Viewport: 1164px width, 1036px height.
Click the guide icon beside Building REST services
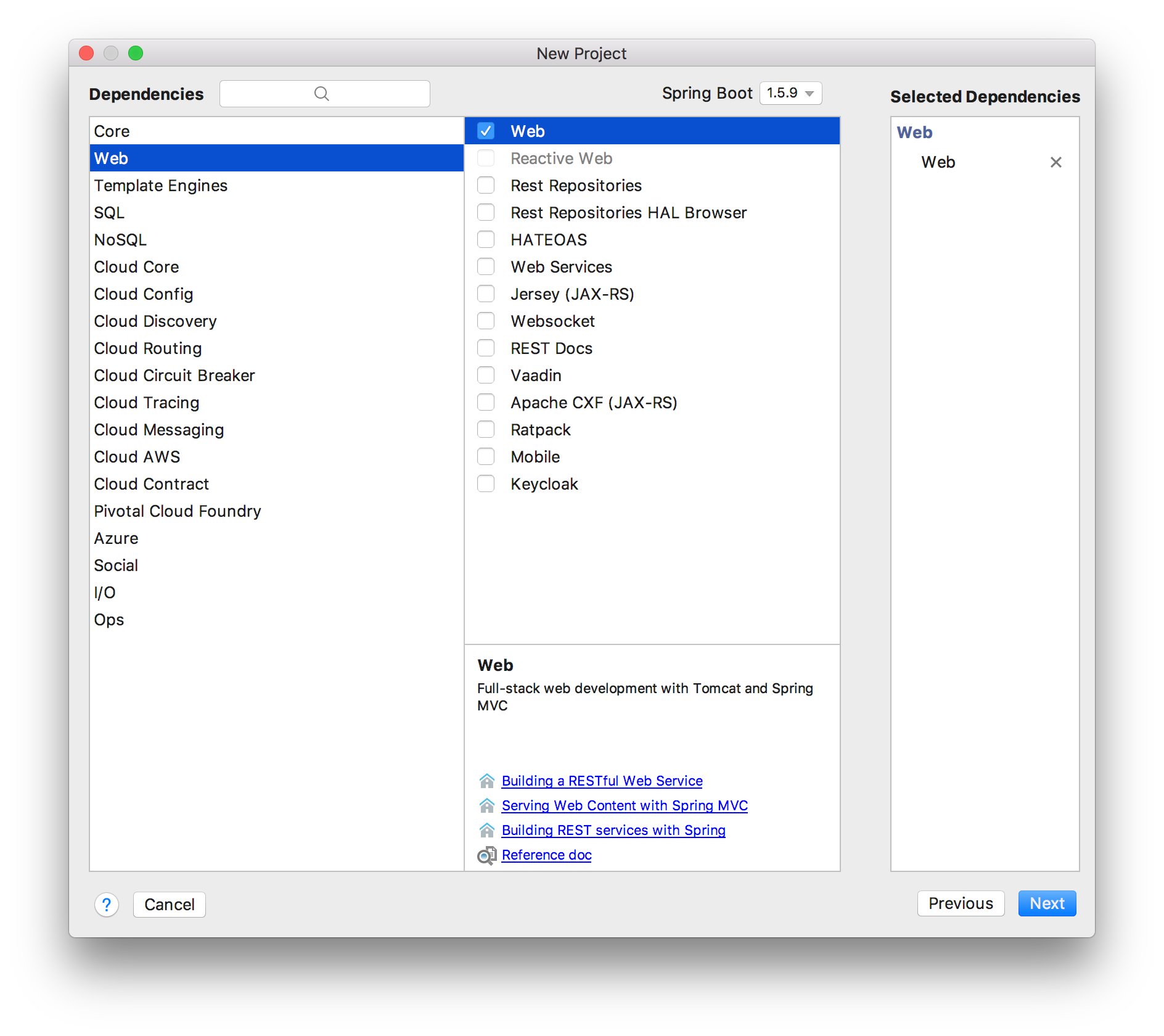(x=487, y=830)
